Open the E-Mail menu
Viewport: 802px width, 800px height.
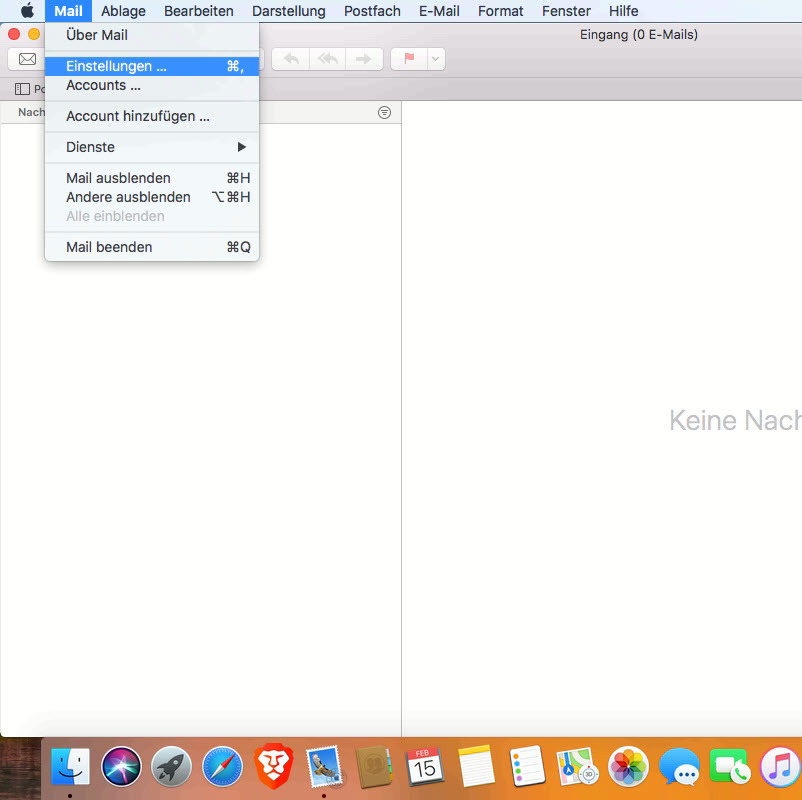click(439, 11)
